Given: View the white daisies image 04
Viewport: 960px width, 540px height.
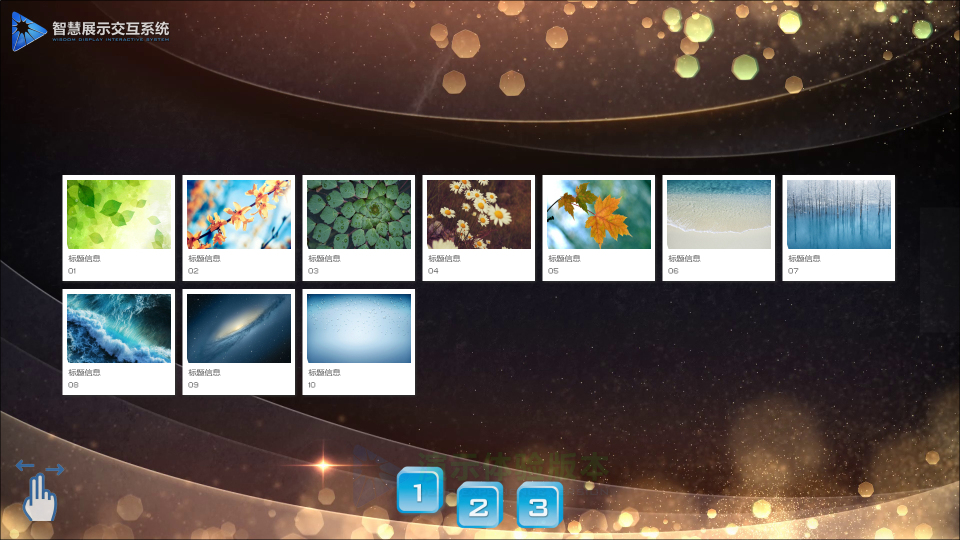Looking at the screenshot, I should (479, 214).
